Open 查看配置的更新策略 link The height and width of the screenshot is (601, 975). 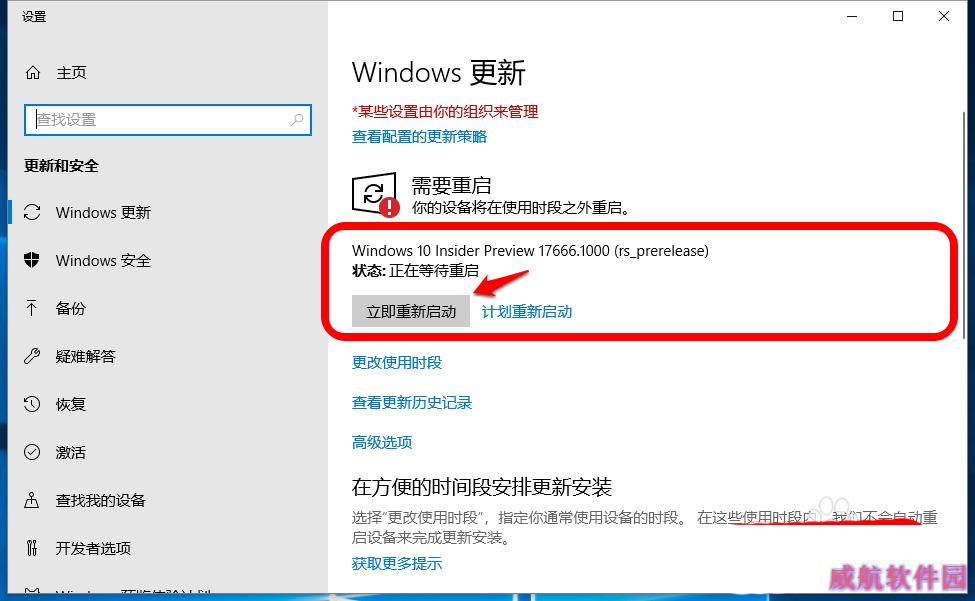pos(419,137)
